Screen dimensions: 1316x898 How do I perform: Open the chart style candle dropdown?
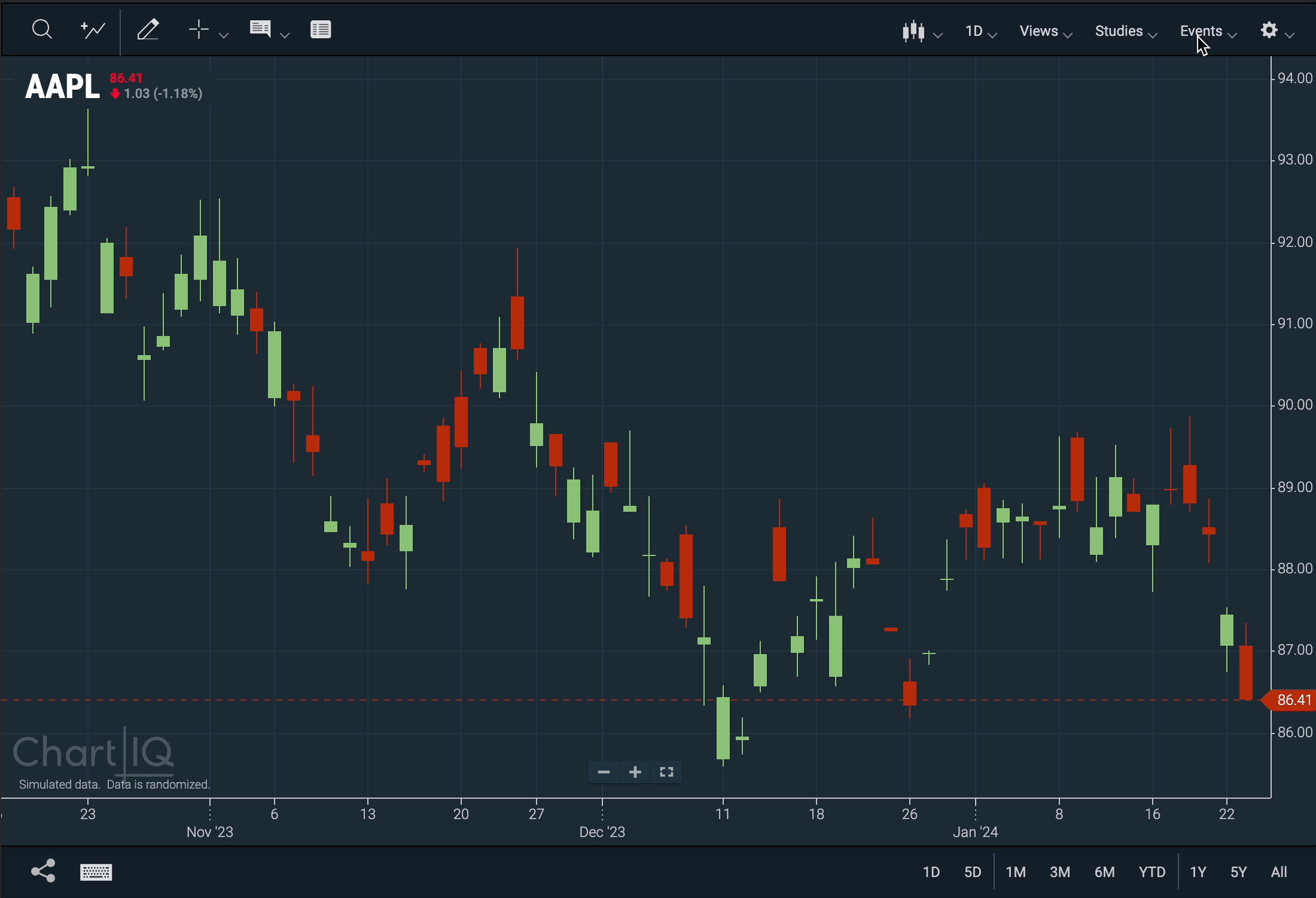pos(922,31)
